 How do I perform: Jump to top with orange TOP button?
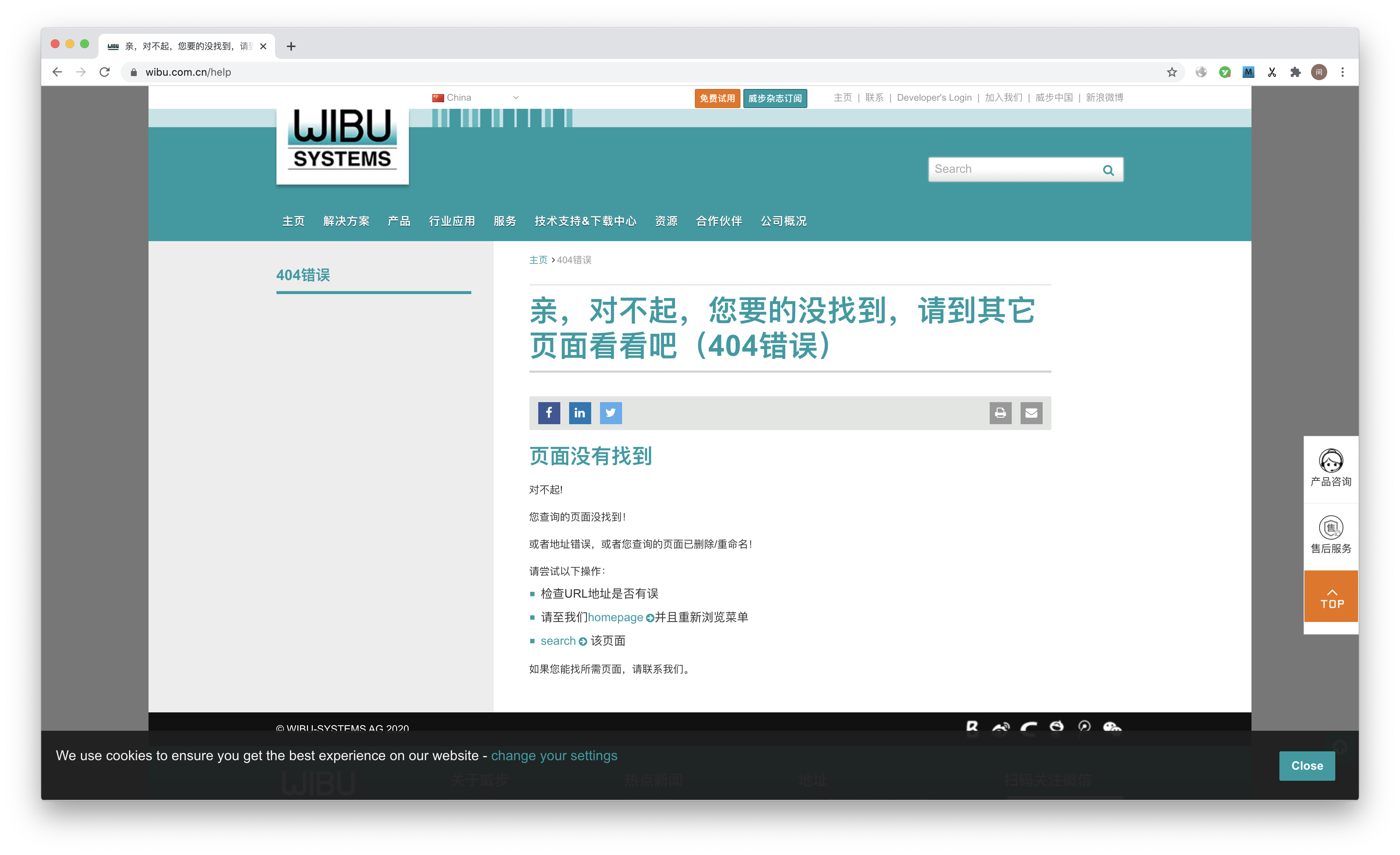(x=1331, y=597)
